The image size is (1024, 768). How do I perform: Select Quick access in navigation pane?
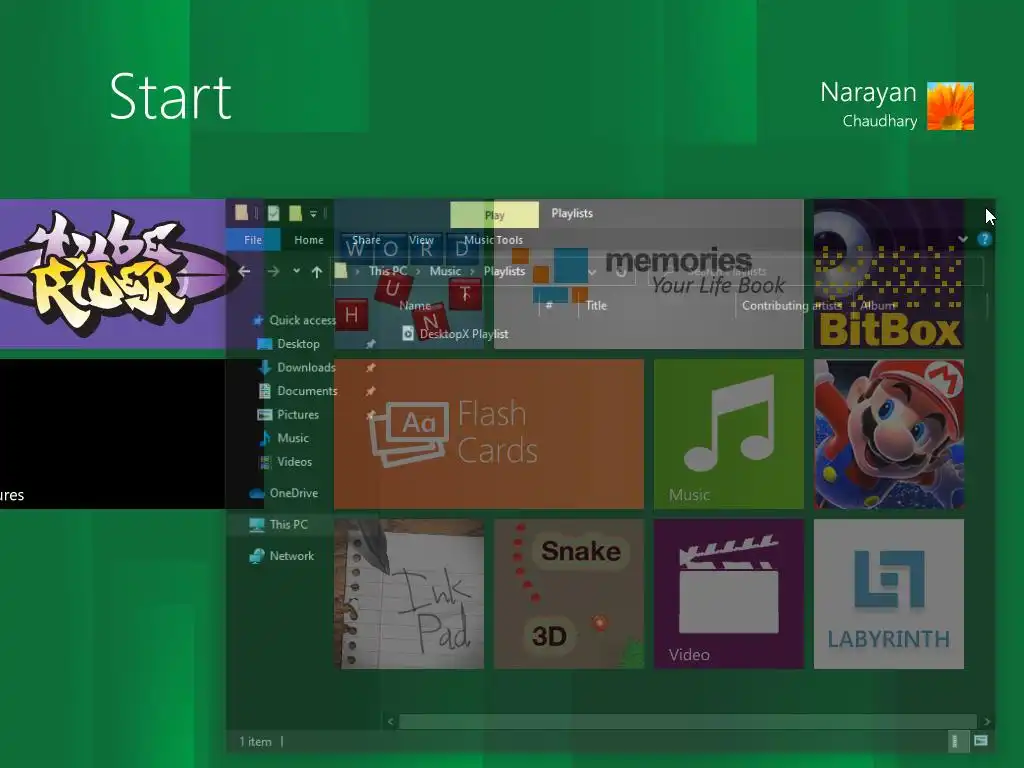tap(302, 320)
